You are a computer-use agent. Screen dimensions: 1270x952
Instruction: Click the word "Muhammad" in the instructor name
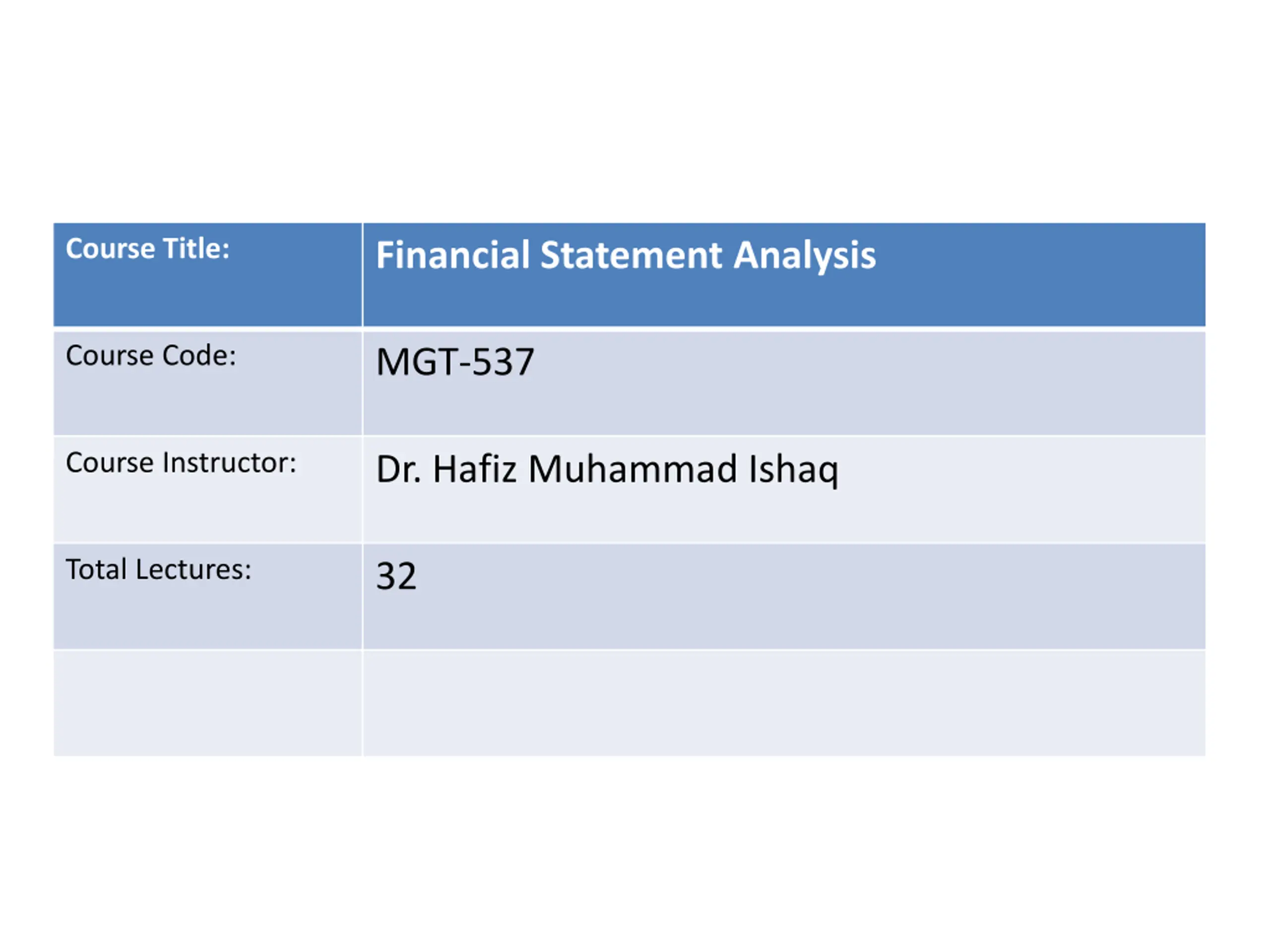[633, 470]
